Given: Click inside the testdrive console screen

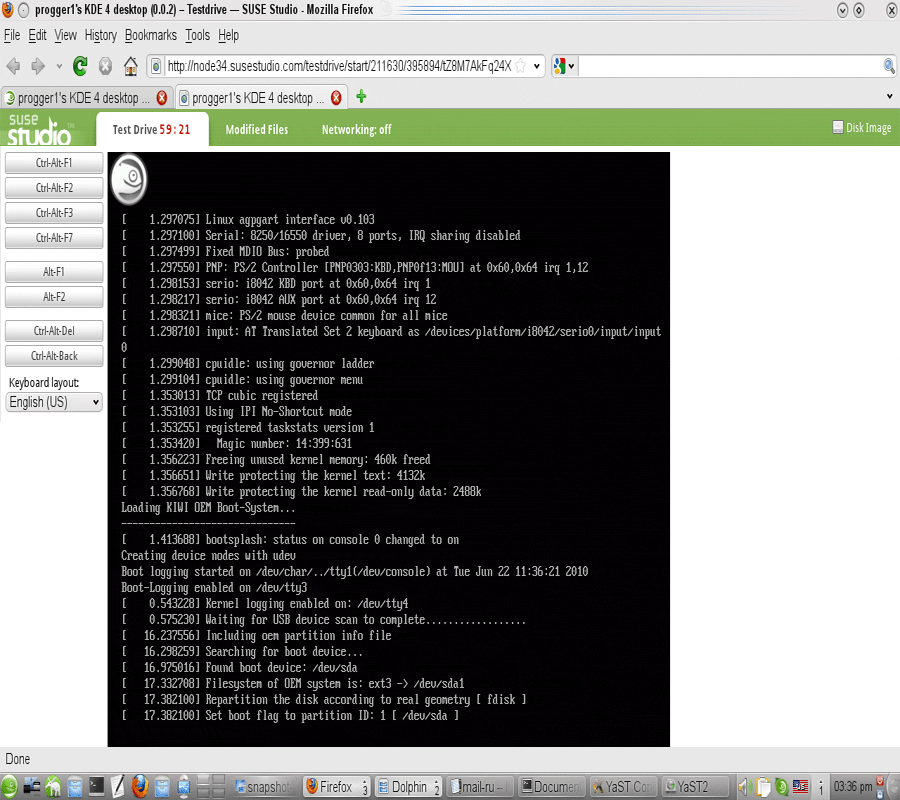Looking at the screenshot, I should click(389, 449).
